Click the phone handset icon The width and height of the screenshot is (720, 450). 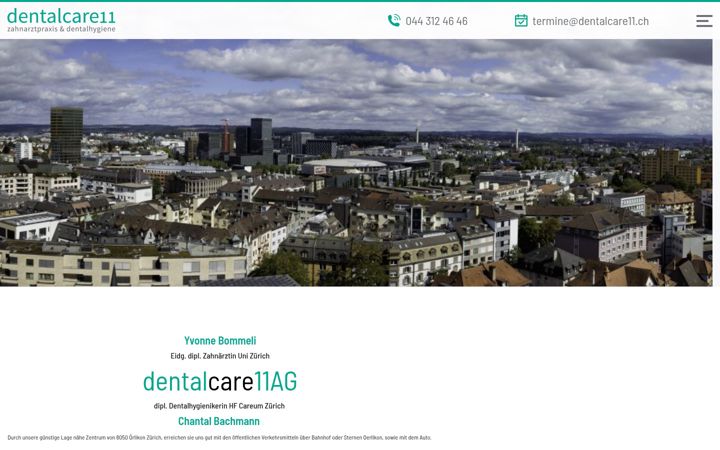point(394,21)
